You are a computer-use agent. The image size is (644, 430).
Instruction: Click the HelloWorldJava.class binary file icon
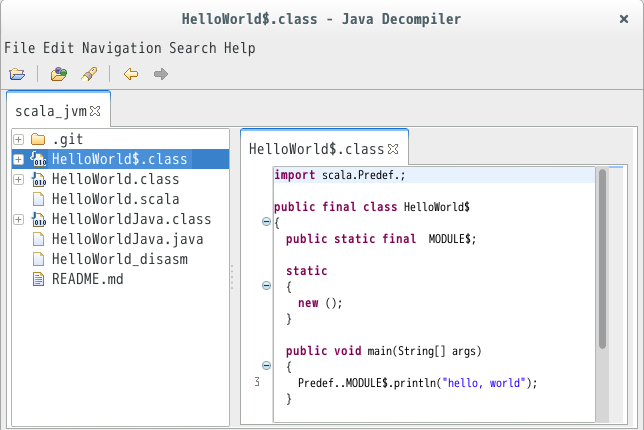coord(39,219)
